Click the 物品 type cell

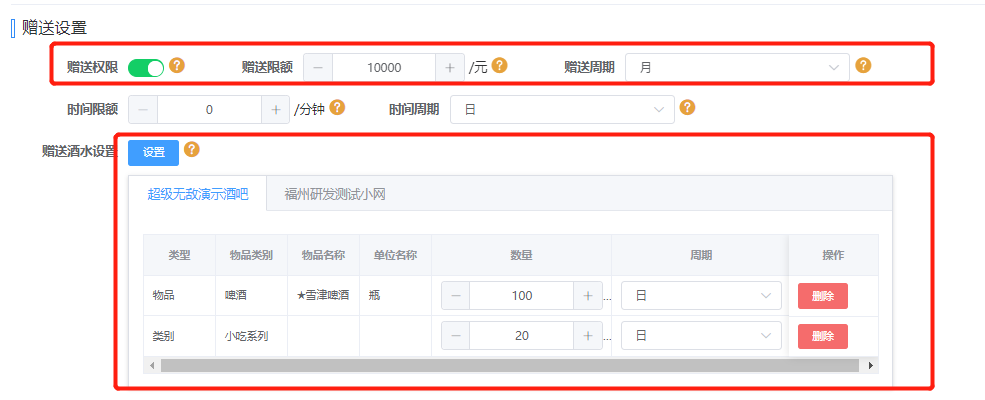click(179, 296)
